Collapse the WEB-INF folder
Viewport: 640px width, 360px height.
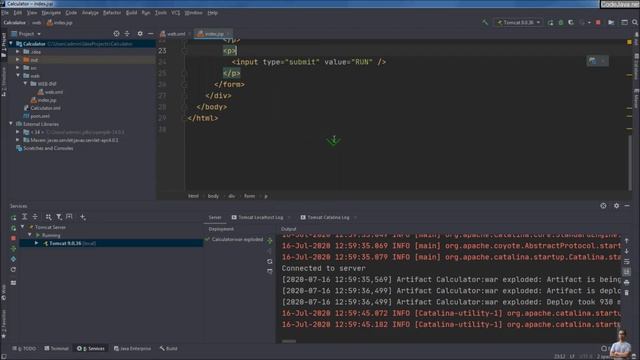(x=25, y=84)
